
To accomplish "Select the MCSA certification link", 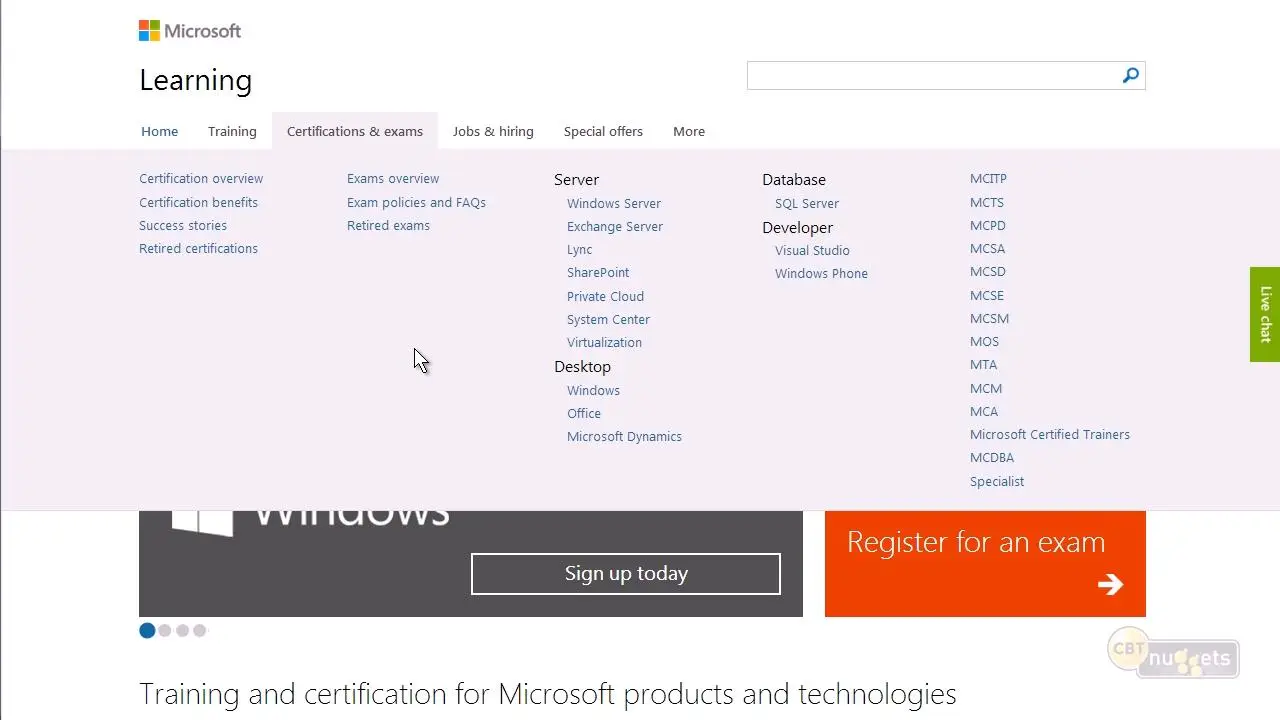I will 987,249.
